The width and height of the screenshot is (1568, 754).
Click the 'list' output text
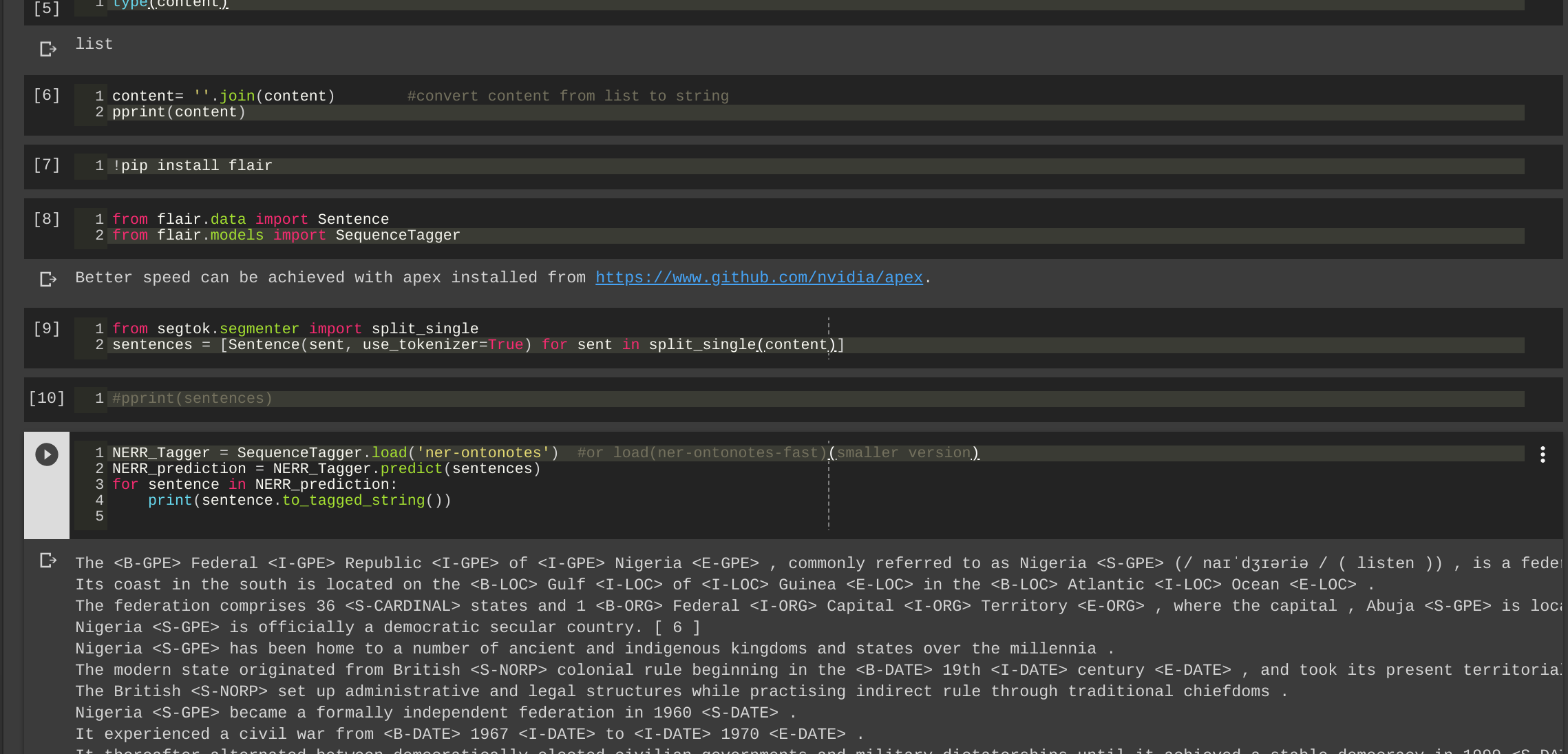[94, 44]
